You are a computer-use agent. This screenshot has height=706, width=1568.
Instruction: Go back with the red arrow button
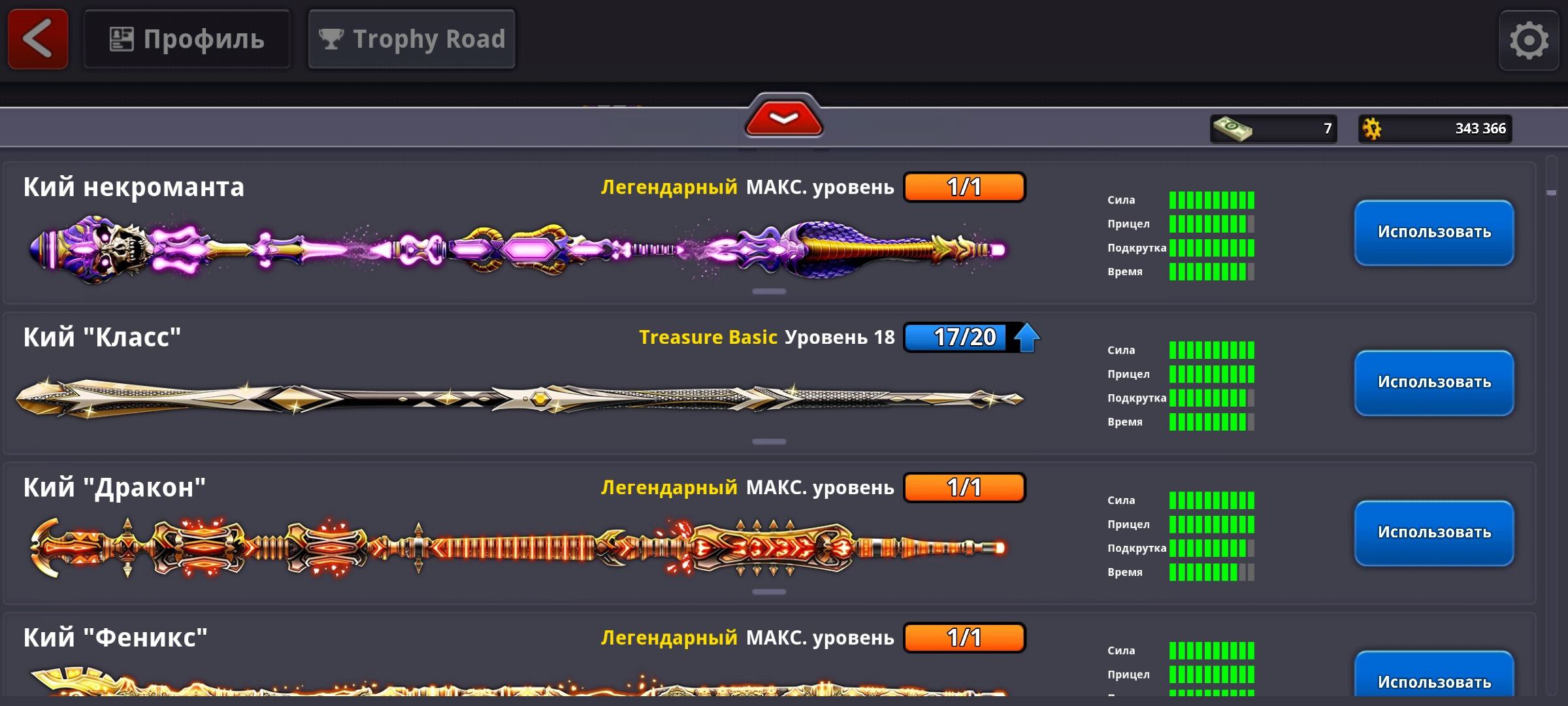pos(38,39)
